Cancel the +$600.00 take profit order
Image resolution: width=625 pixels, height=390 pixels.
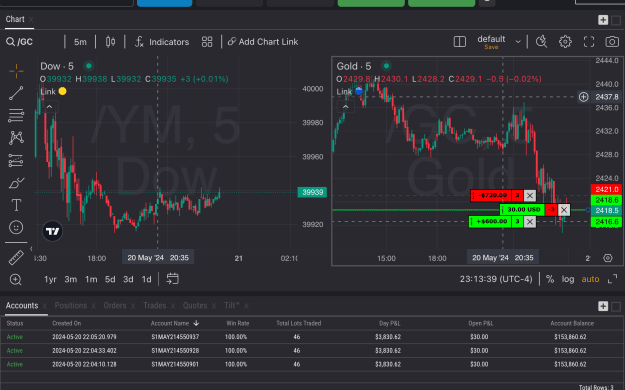click(530, 222)
